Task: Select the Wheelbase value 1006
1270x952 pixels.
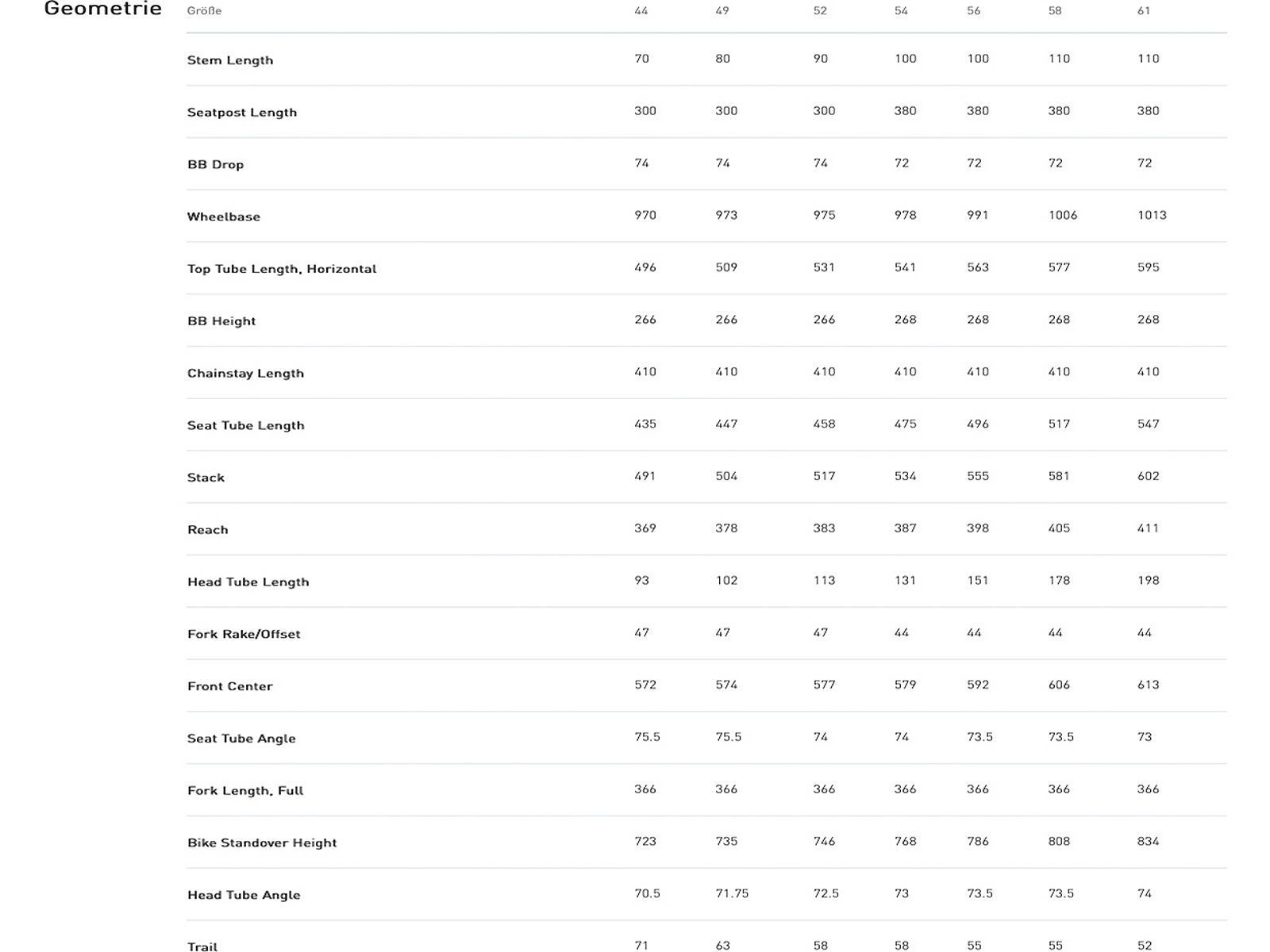Action: pos(1063,215)
